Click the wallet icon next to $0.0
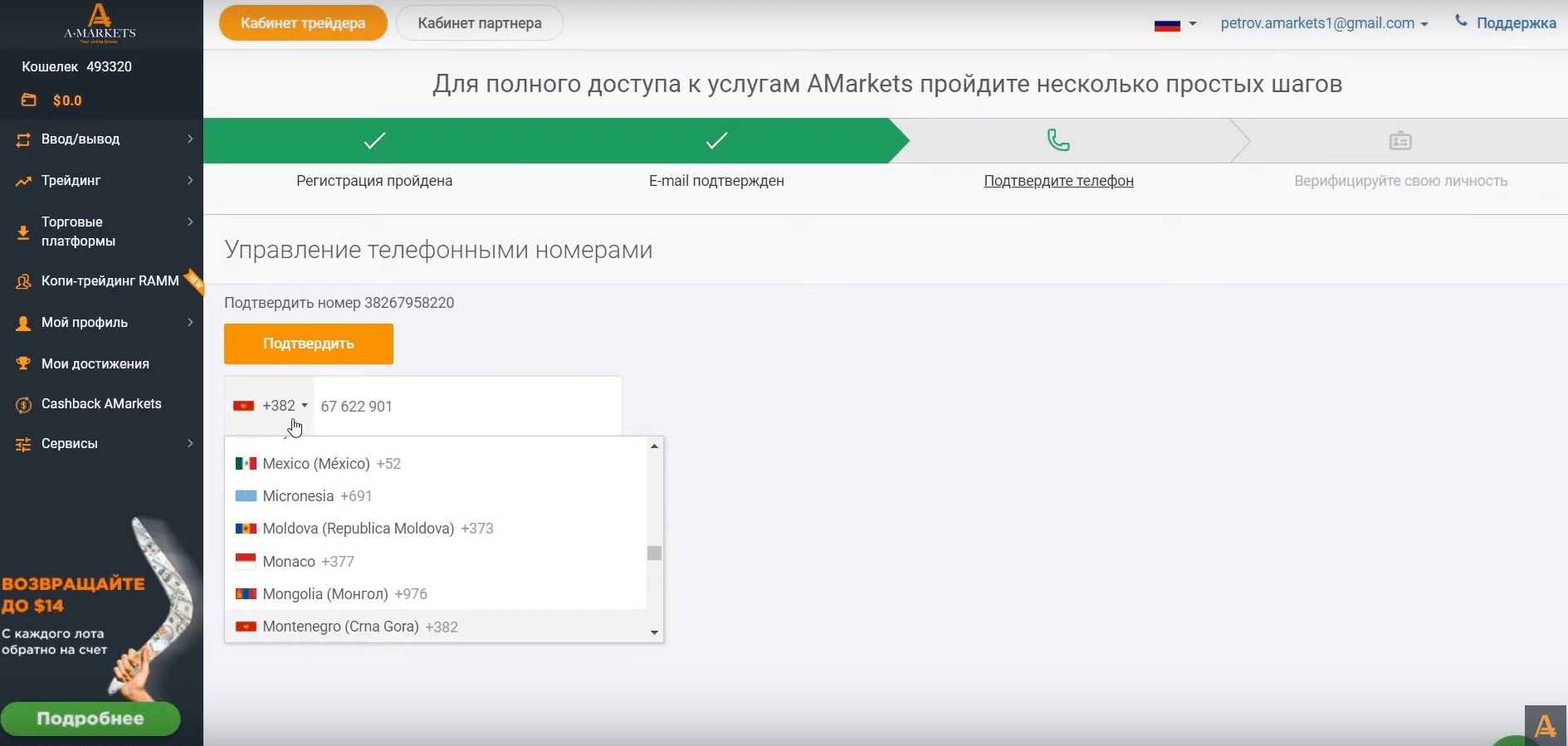This screenshot has width=1568, height=746. pyautogui.click(x=29, y=100)
